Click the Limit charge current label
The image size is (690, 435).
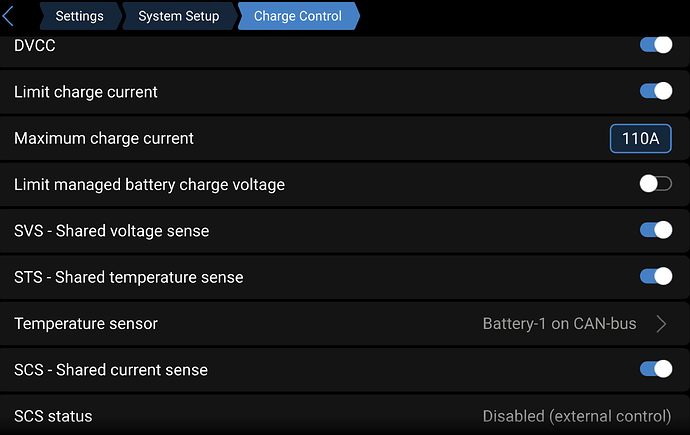point(86,92)
